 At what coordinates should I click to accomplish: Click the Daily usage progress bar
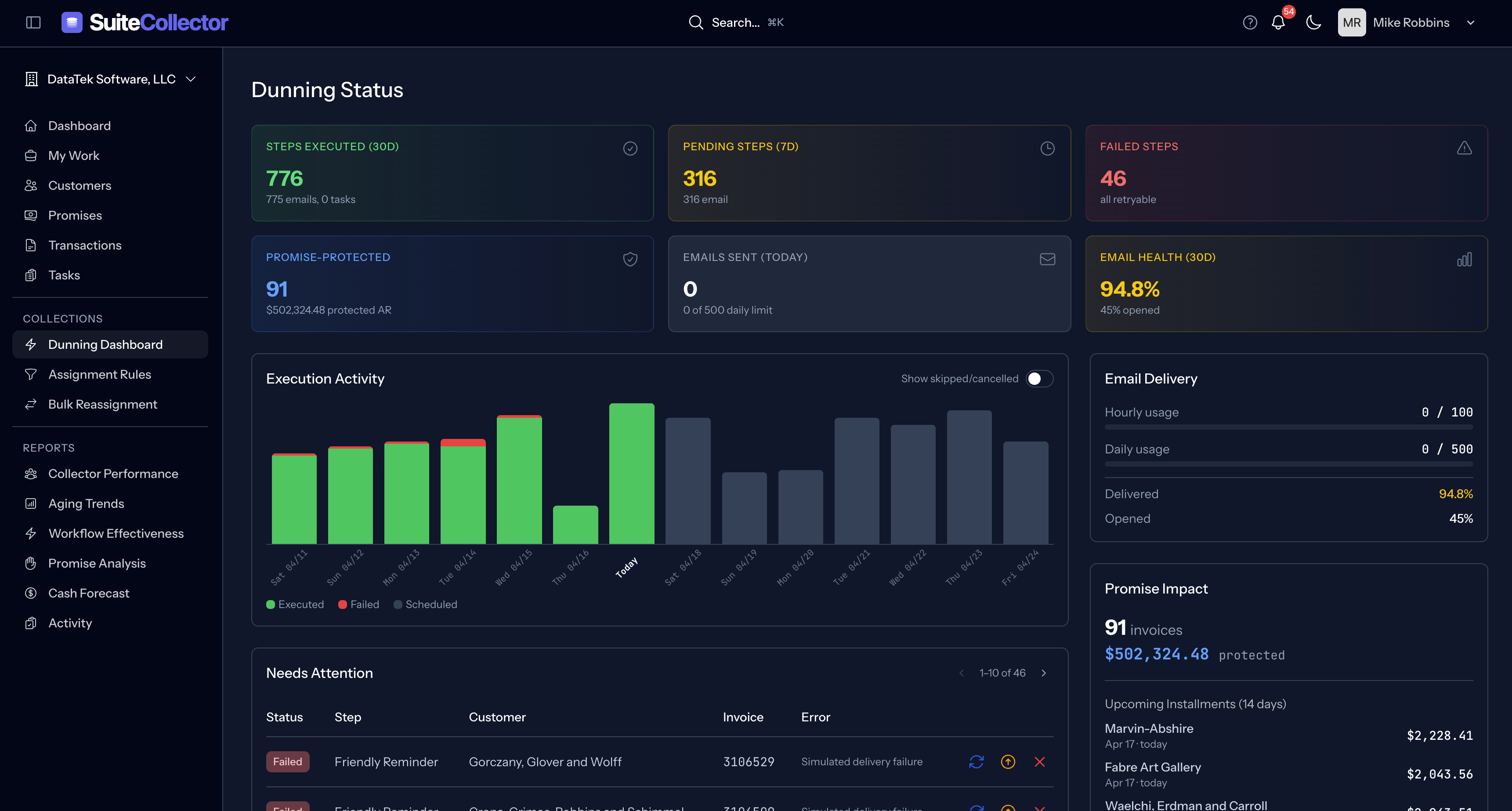click(1289, 463)
